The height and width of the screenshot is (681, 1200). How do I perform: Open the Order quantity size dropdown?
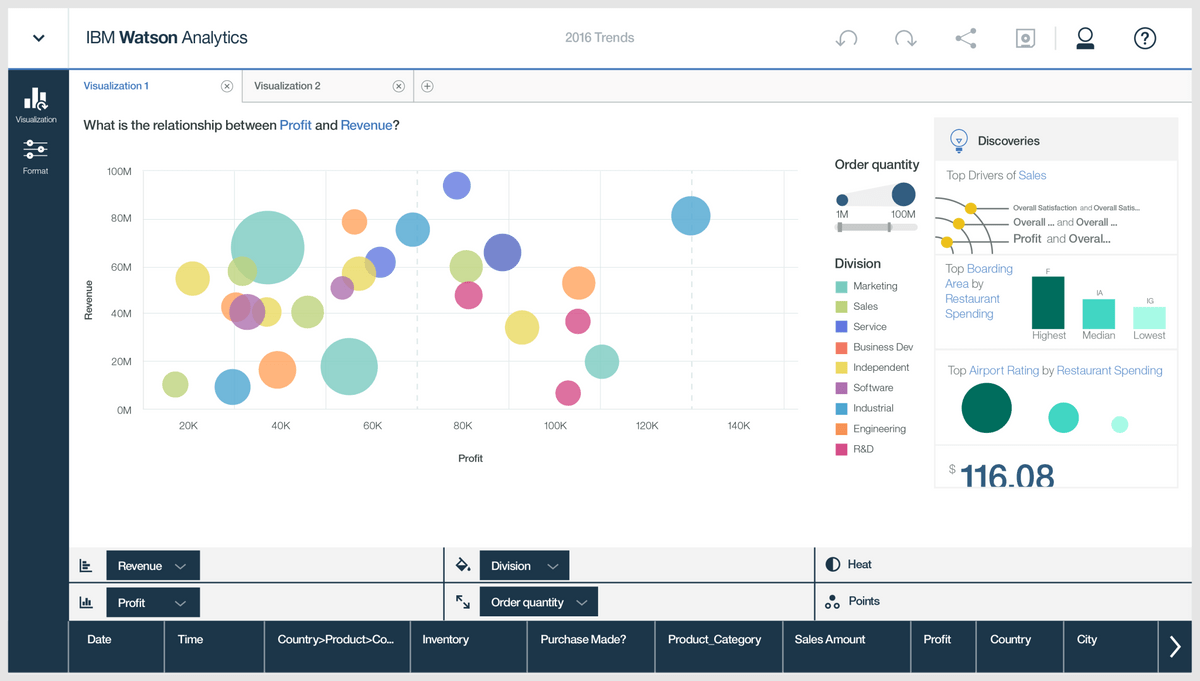(539, 603)
